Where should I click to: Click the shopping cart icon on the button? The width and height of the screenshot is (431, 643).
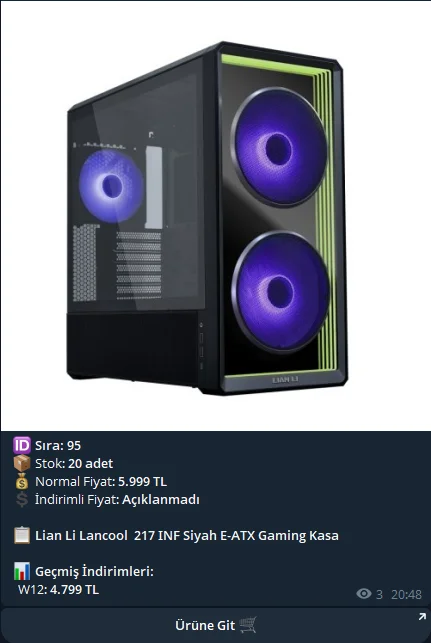pos(248,625)
